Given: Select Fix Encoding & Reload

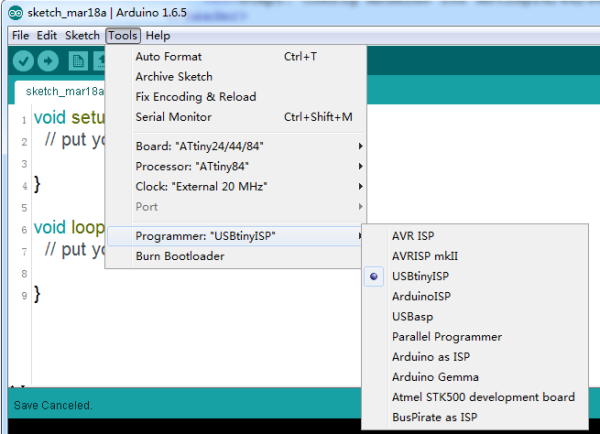Looking at the screenshot, I should [x=235, y=97].
